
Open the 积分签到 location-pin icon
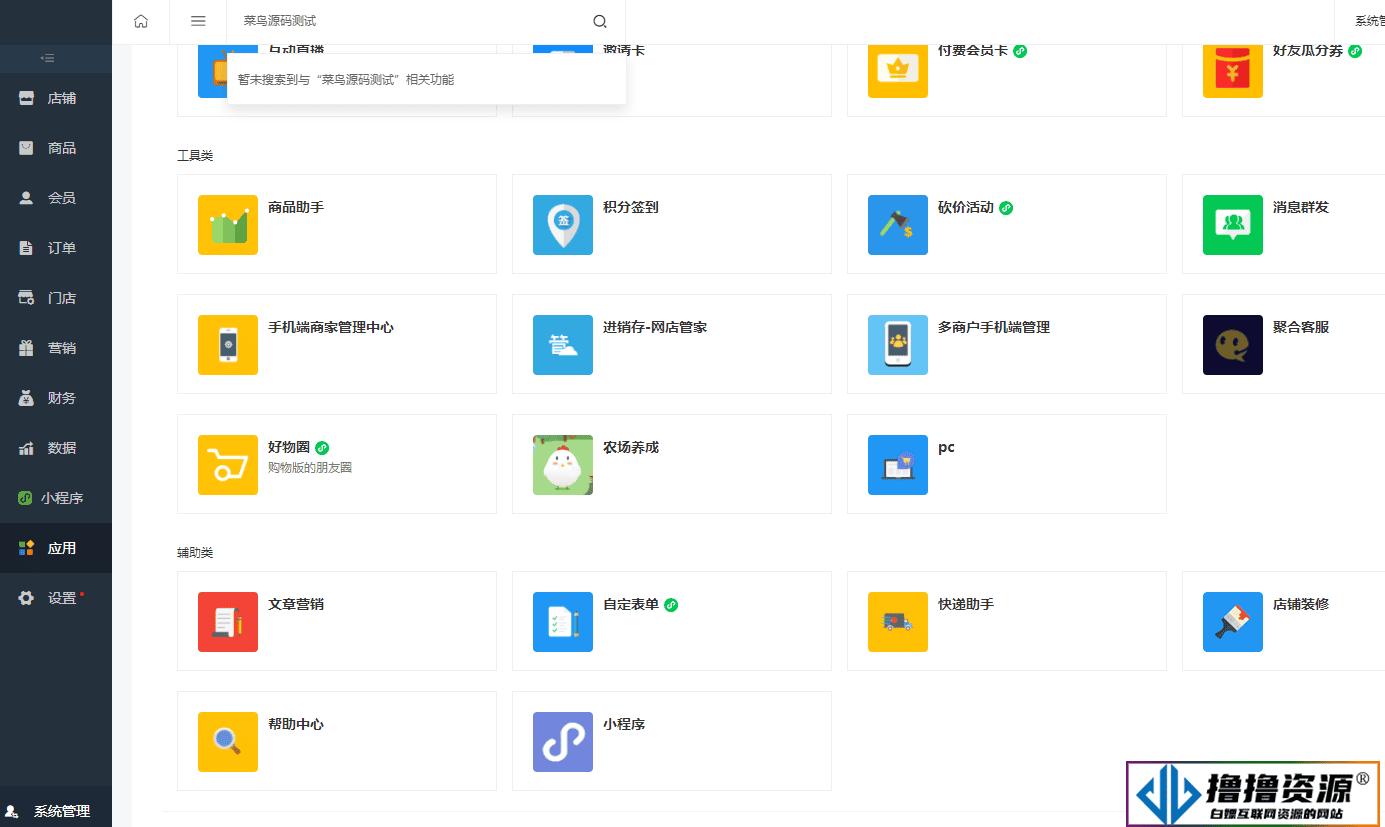coord(563,225)
